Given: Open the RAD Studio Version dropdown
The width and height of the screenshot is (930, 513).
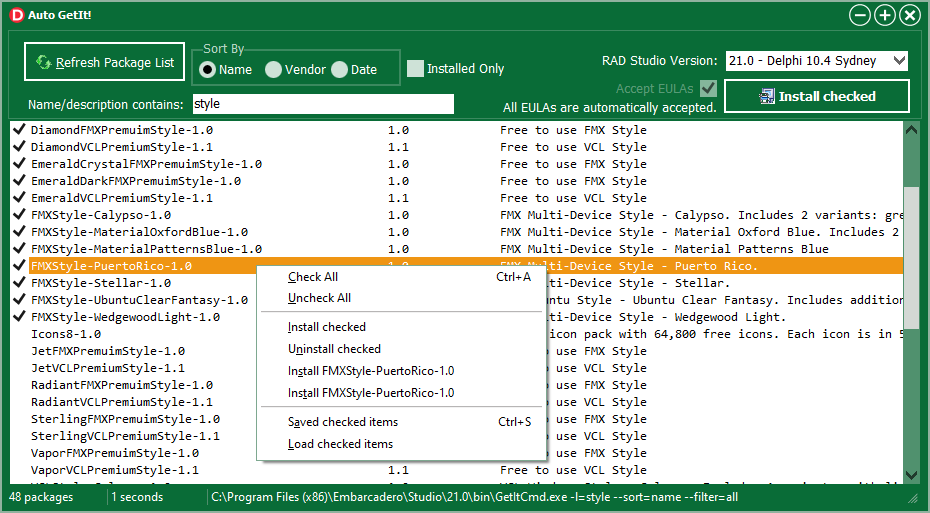Looking at the screenshot, I should [817, 60].
